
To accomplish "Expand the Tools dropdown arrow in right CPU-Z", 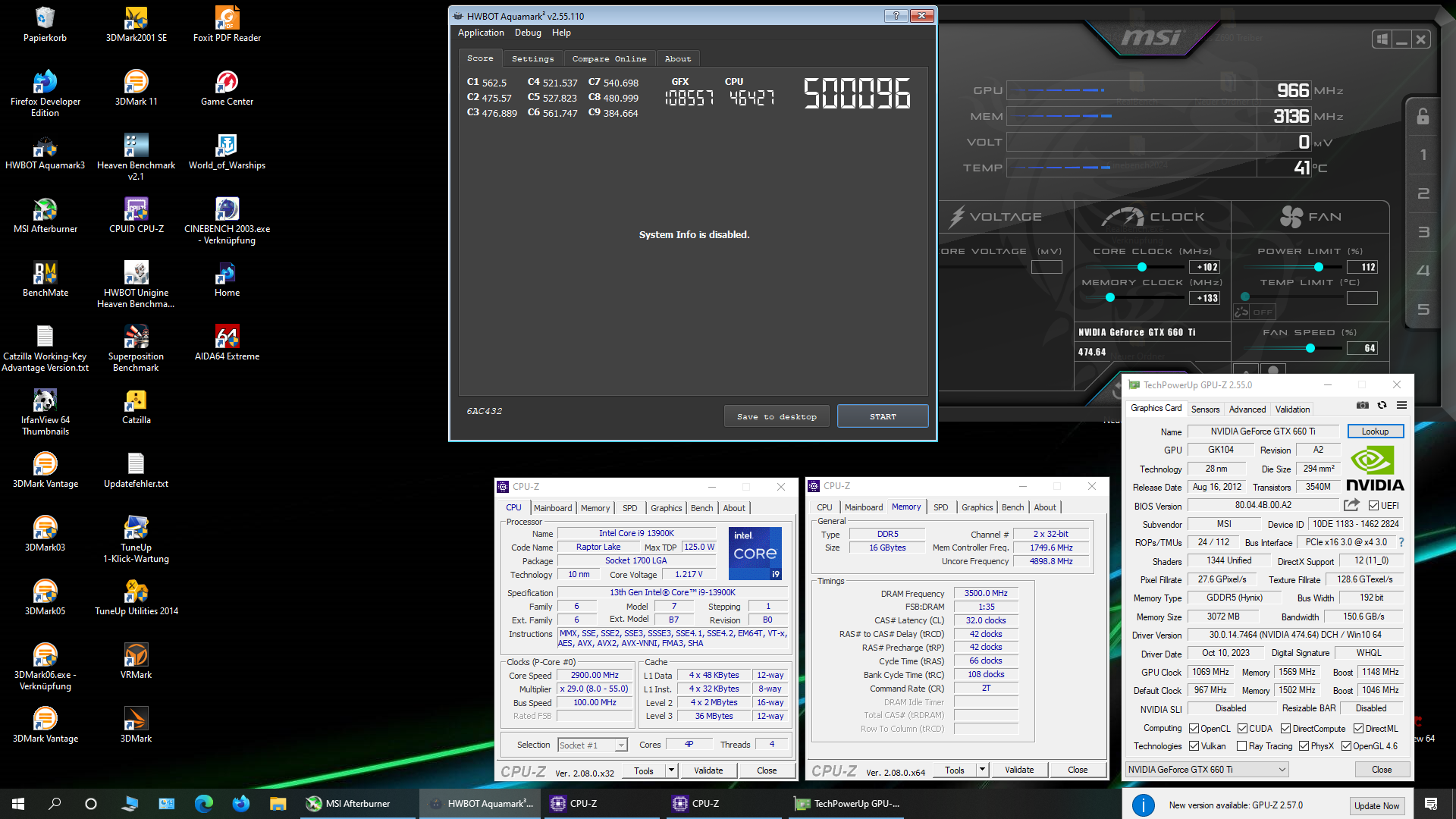I will [982, 770].
